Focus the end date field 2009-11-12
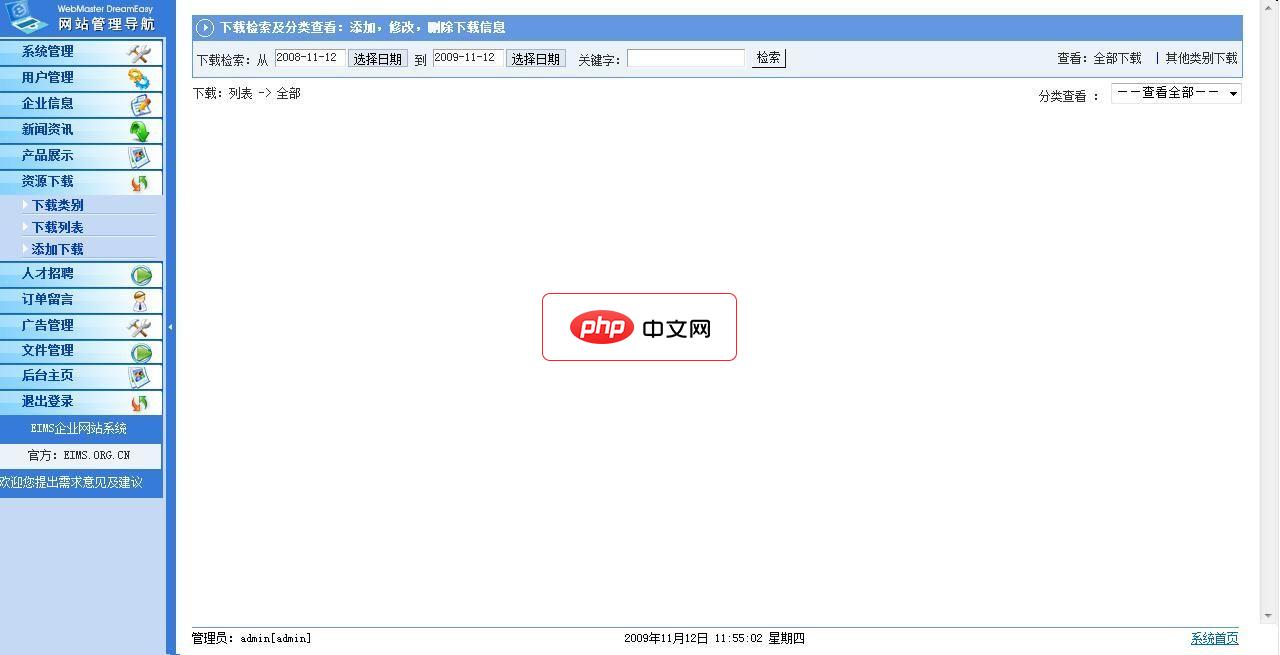Viewport: 1280px width, 655px height. tap(468, 58)
